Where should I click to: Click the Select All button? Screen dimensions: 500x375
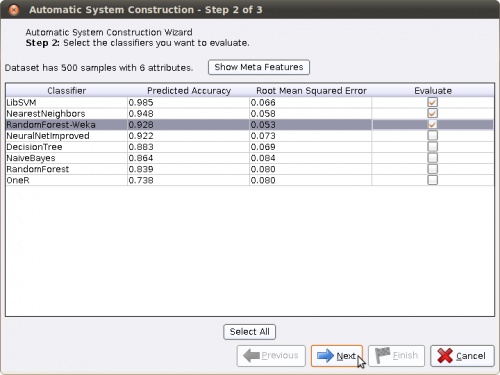pyautogui.click(x=249, y=332)
